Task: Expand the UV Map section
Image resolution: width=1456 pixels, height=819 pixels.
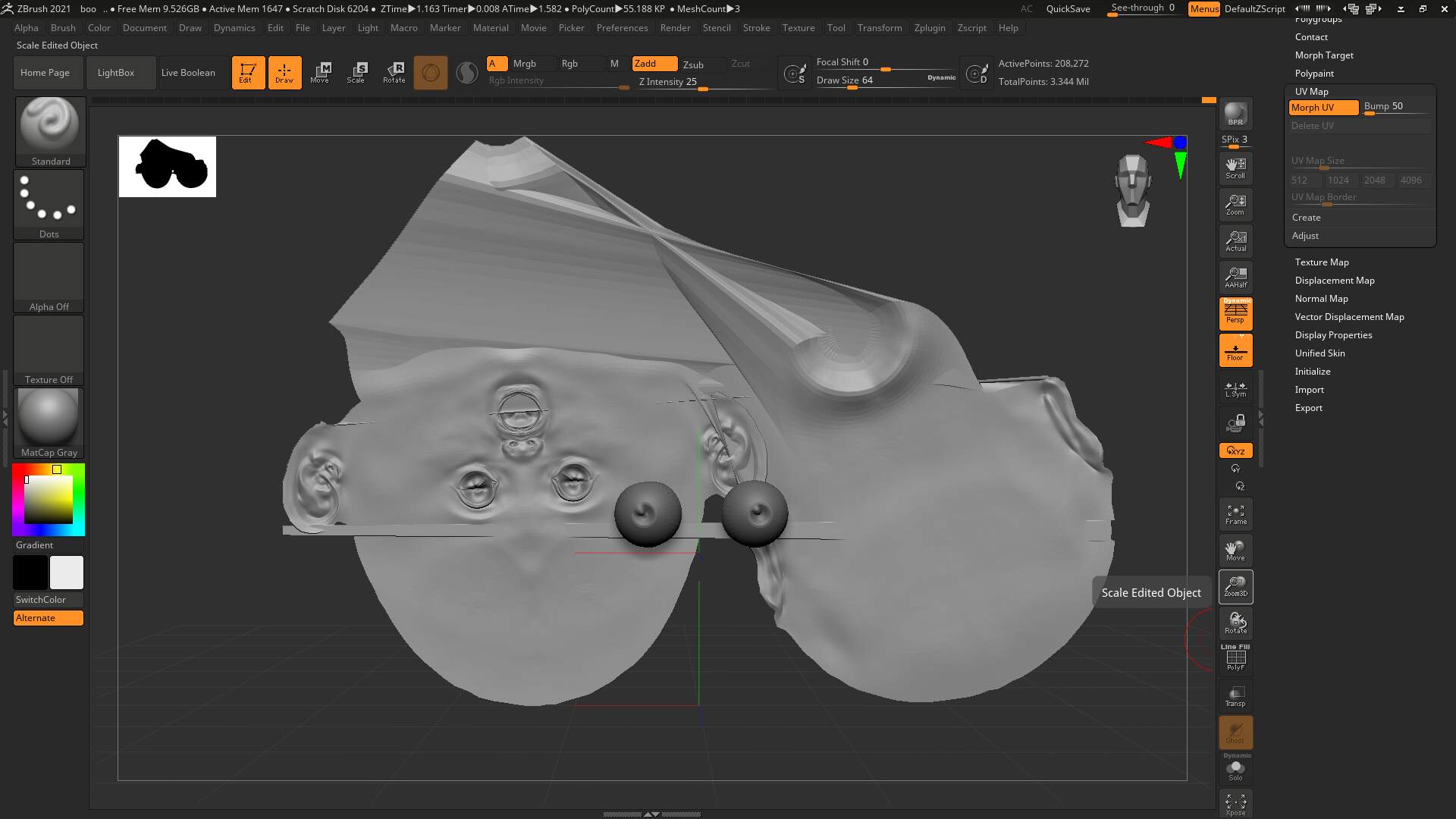Action: point(1311,91)
